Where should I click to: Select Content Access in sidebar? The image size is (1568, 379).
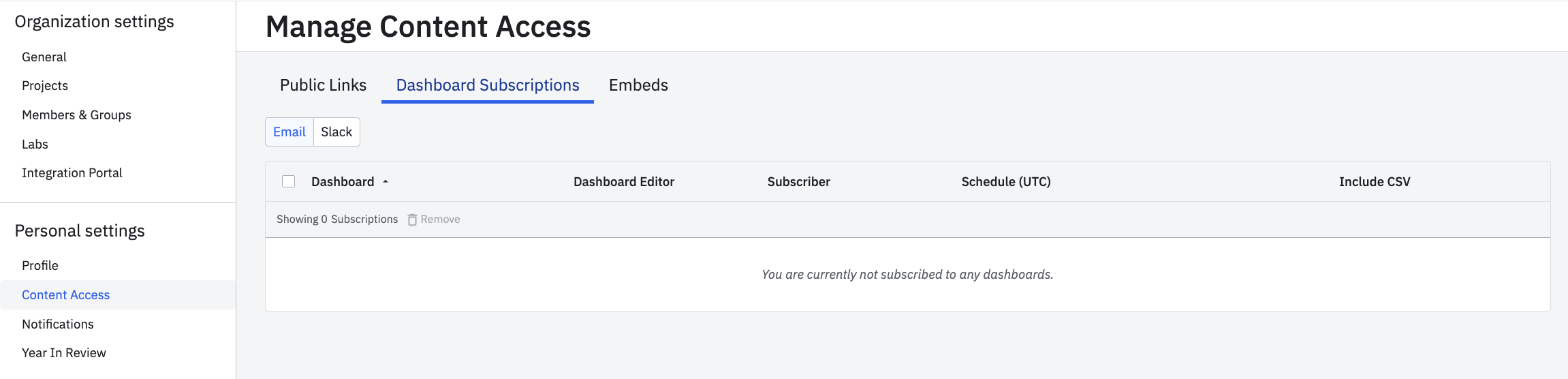[x=66, y=295]
